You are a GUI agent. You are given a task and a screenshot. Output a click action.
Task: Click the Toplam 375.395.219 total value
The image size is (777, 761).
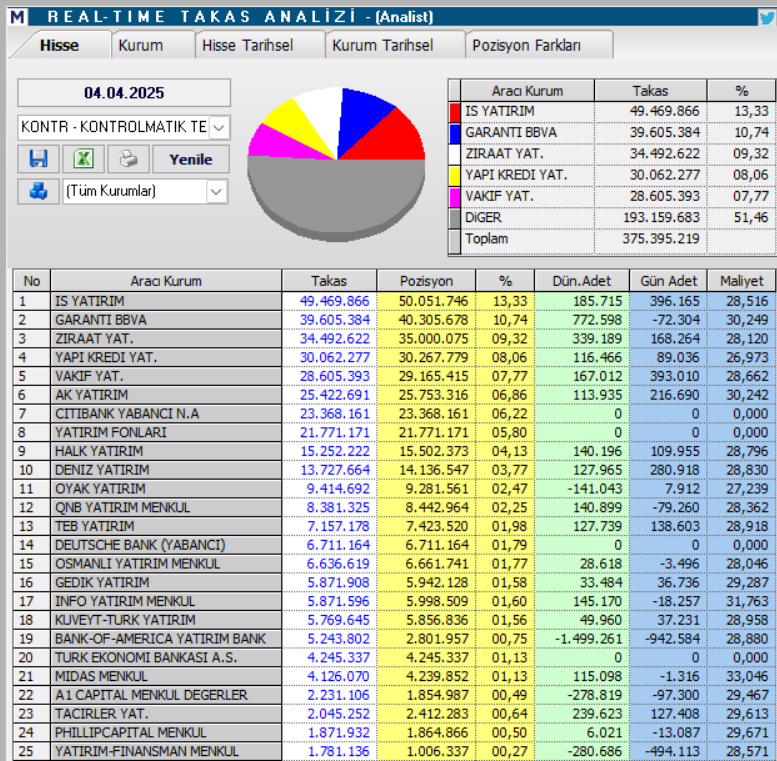coord(661,239)
